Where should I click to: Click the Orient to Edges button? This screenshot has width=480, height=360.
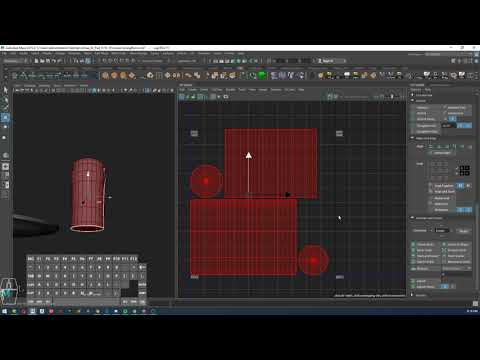(457, 244)
